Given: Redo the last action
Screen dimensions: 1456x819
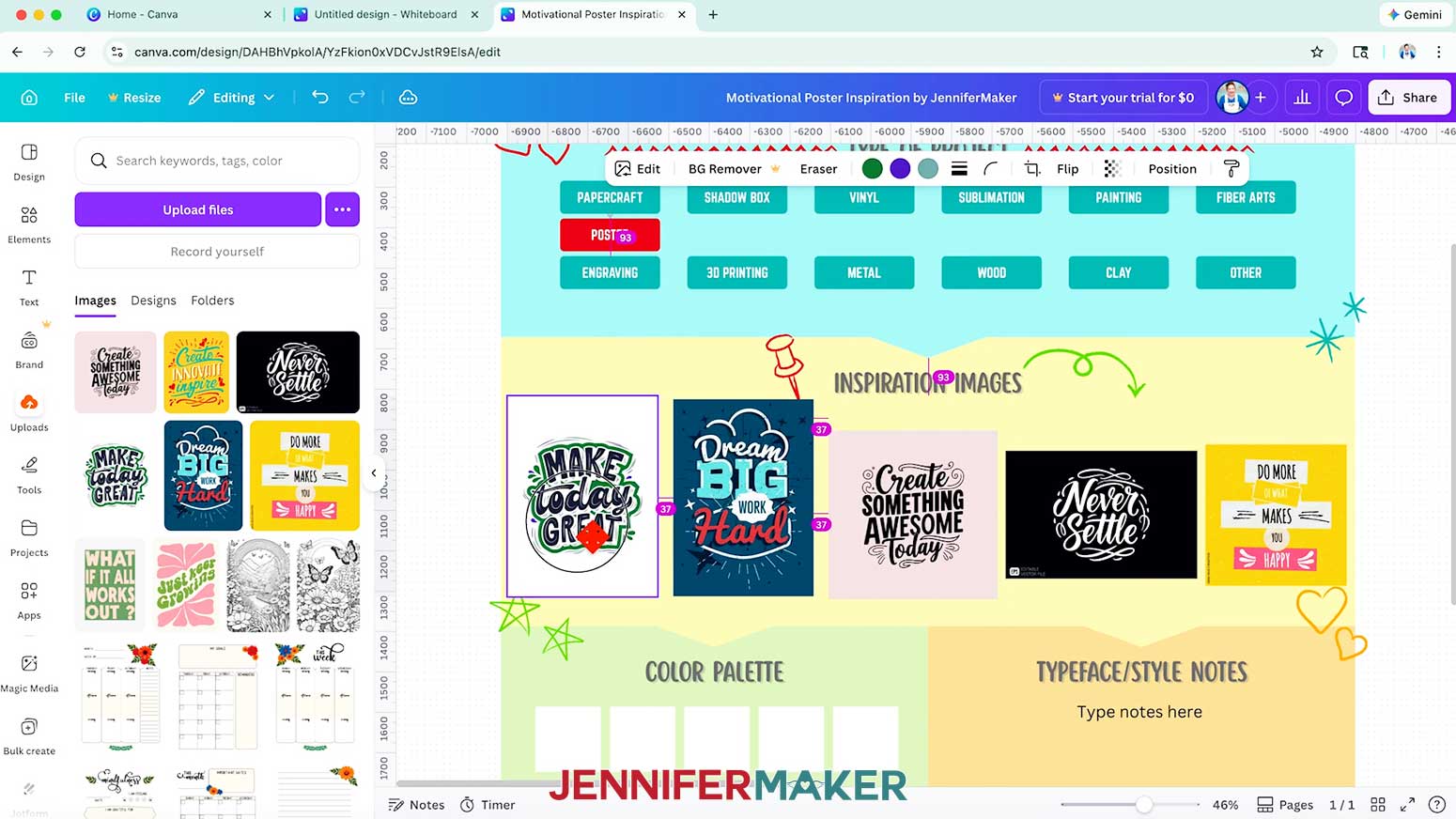Looking at the screenshot, I should pyautogui.click(x=357, y=97).
